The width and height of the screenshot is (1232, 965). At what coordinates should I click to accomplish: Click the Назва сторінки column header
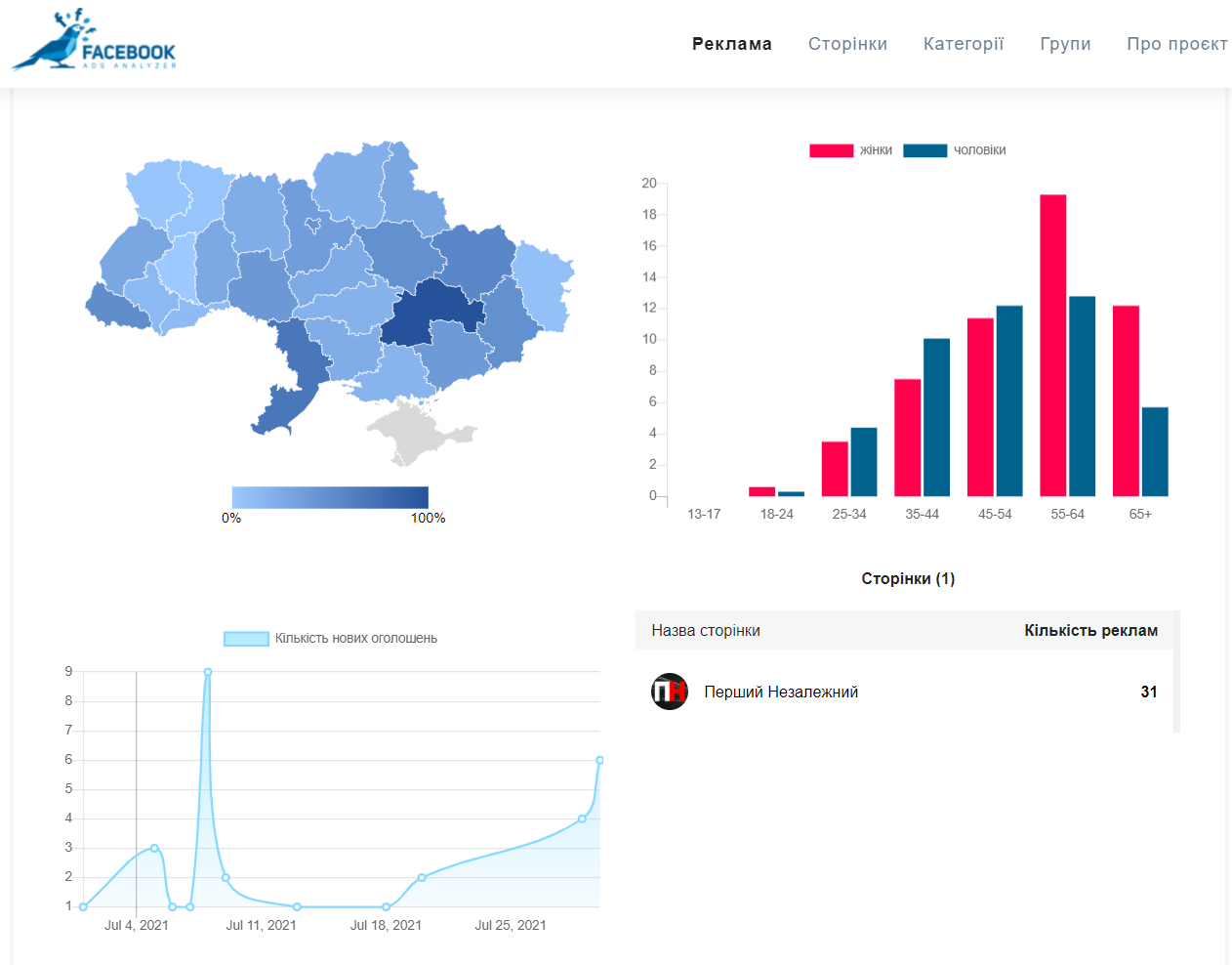(706, 631)
